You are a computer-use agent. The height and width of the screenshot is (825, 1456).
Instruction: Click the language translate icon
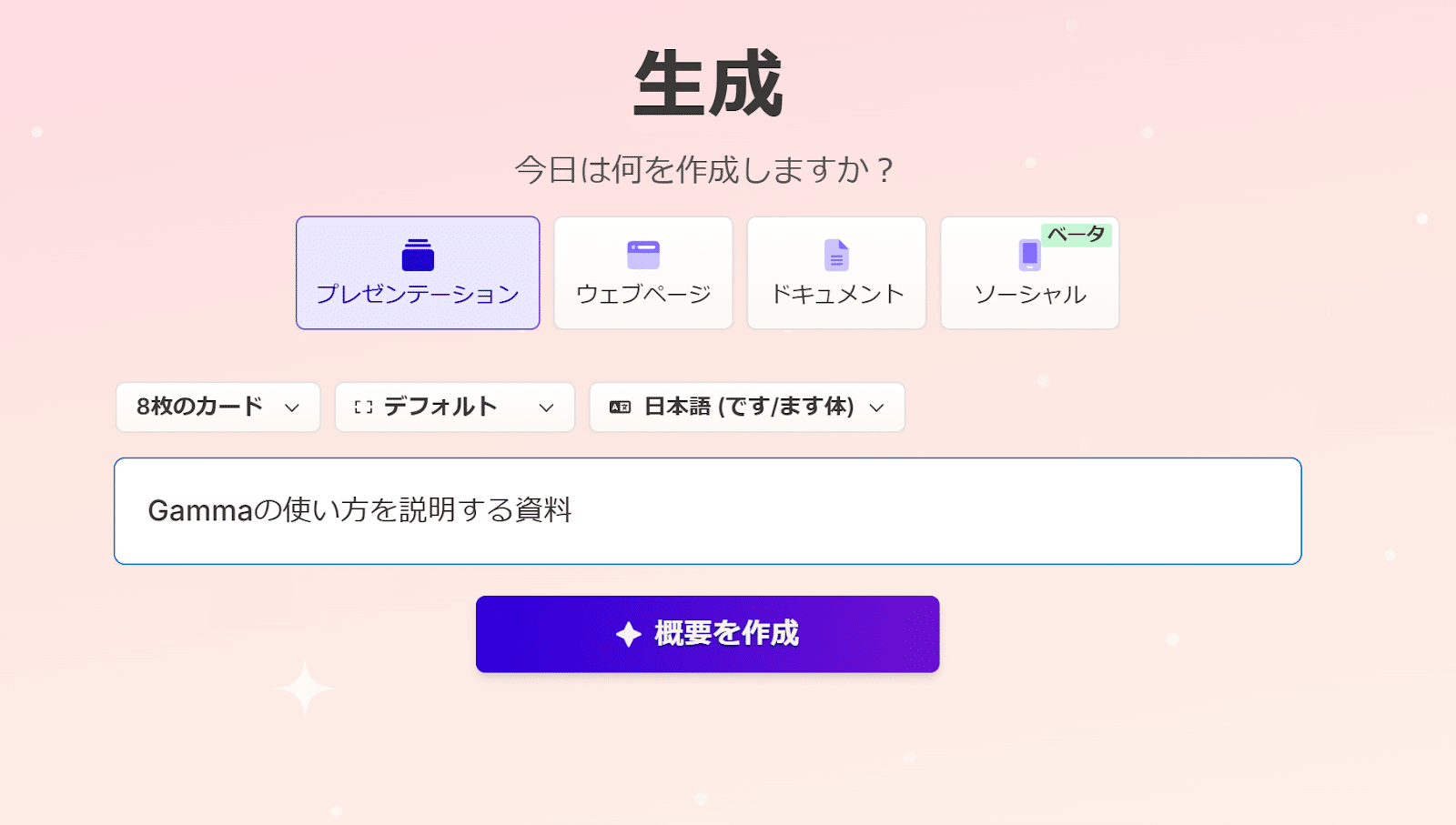click(620, 407)
